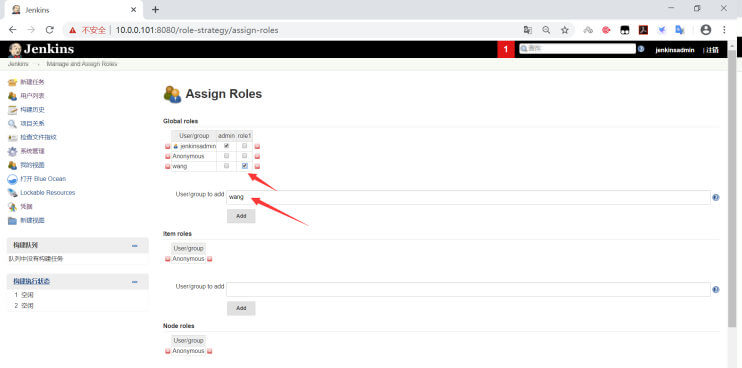Open Manage and Assign Roles breadcrumb
The height and width of the screenshot is (368, 742).
(x=82, y=64)
